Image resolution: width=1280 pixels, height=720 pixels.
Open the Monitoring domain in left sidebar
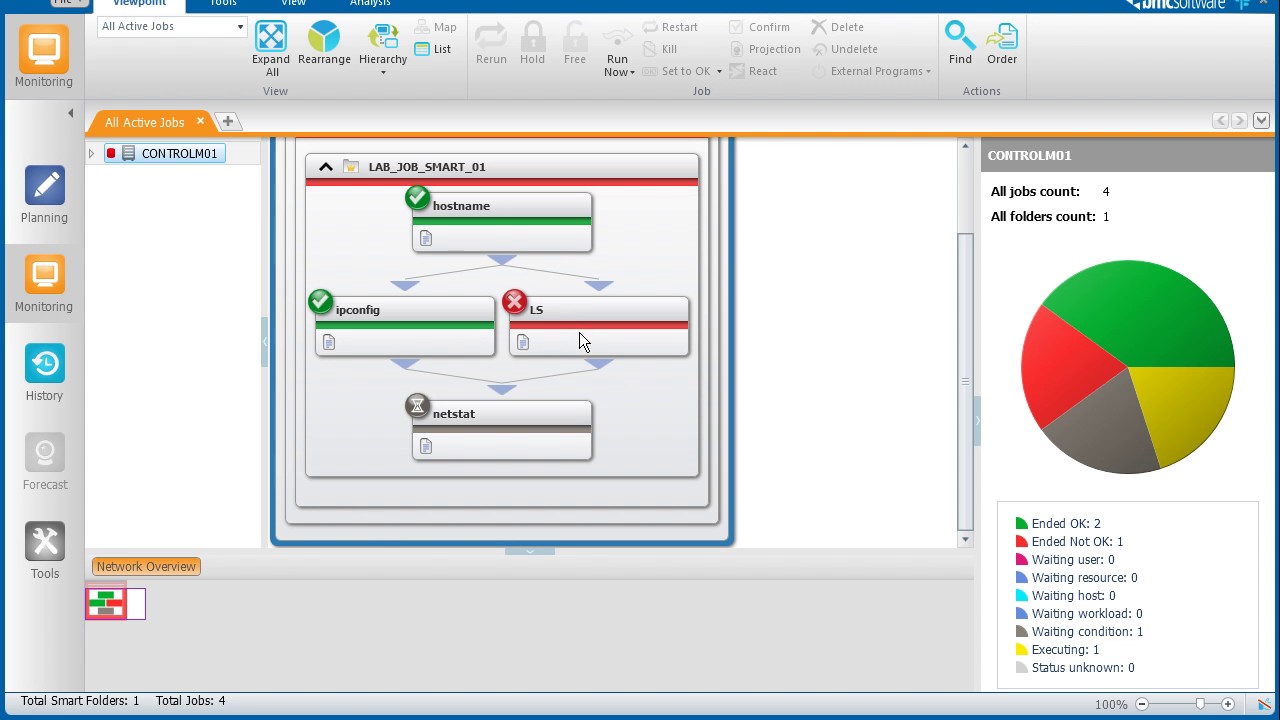click(44, 284)
